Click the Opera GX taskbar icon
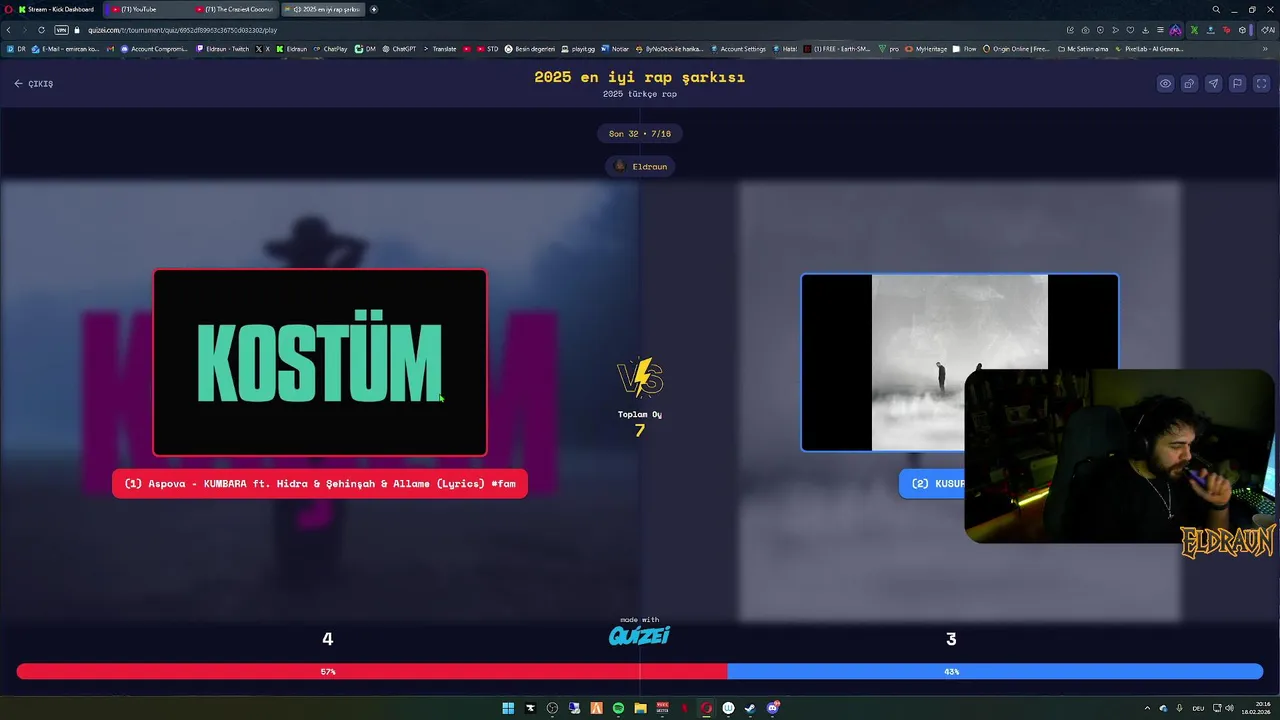 [706, 708]
